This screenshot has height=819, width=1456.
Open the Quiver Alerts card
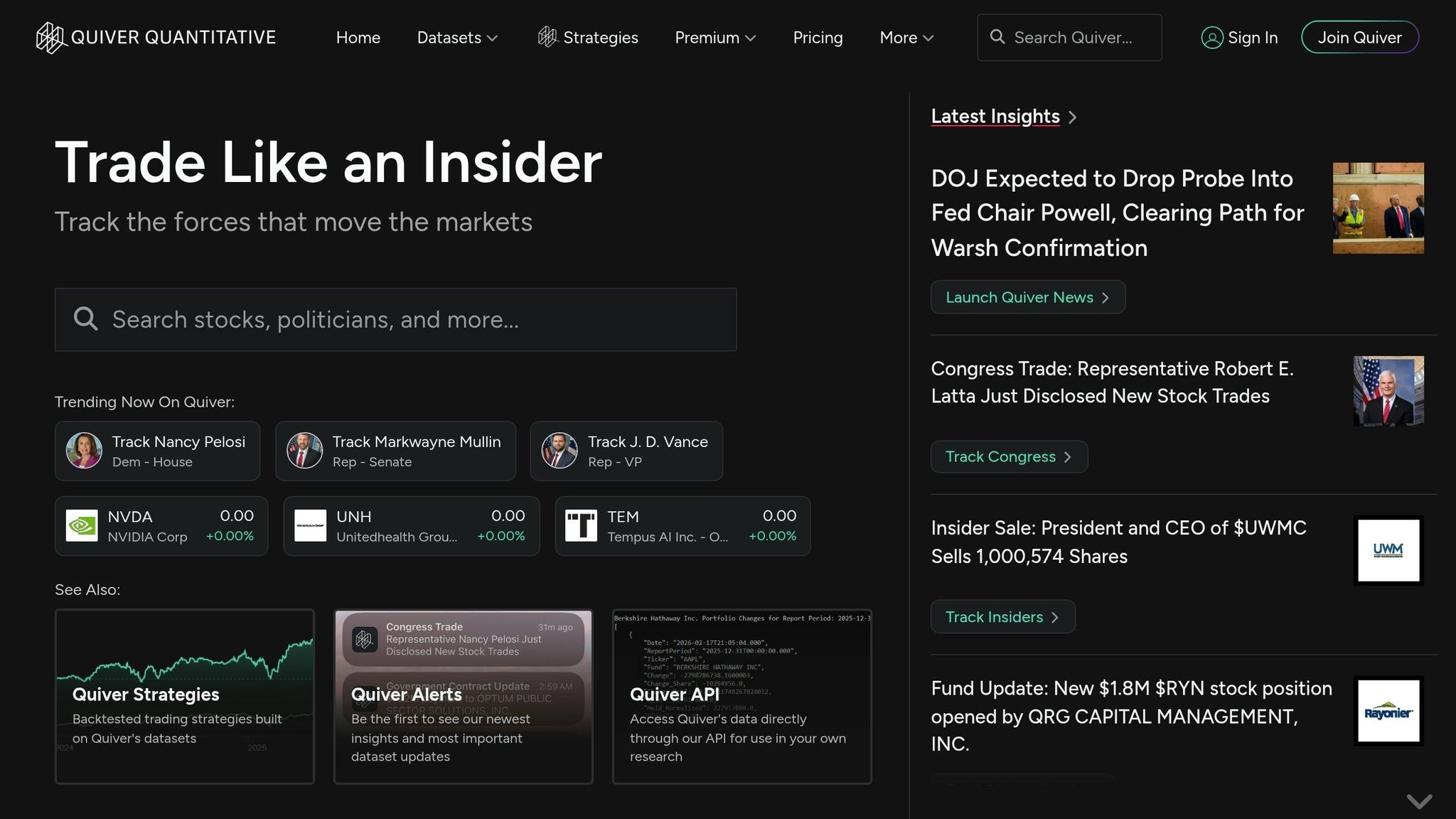[x=464, y=697]
